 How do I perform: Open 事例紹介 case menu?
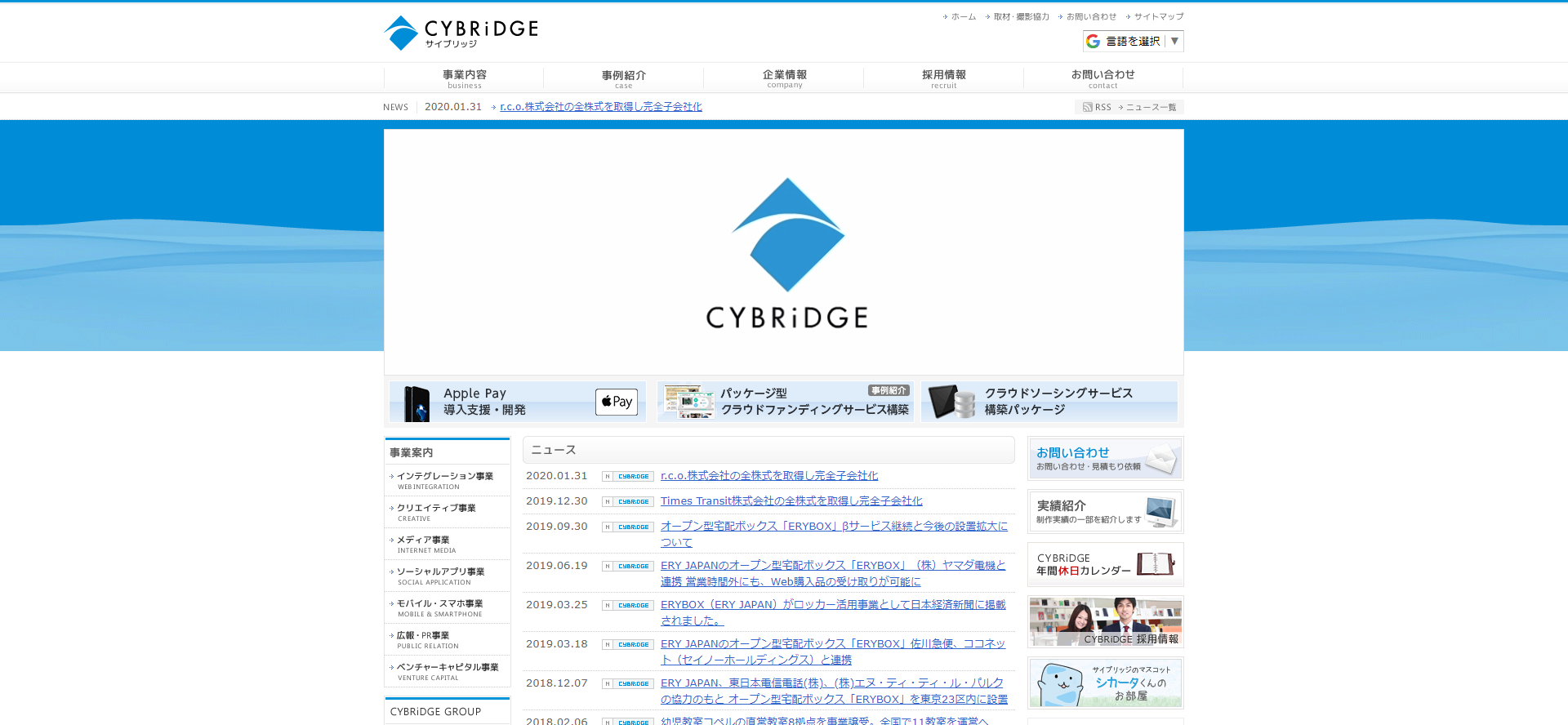pos(623,78)
